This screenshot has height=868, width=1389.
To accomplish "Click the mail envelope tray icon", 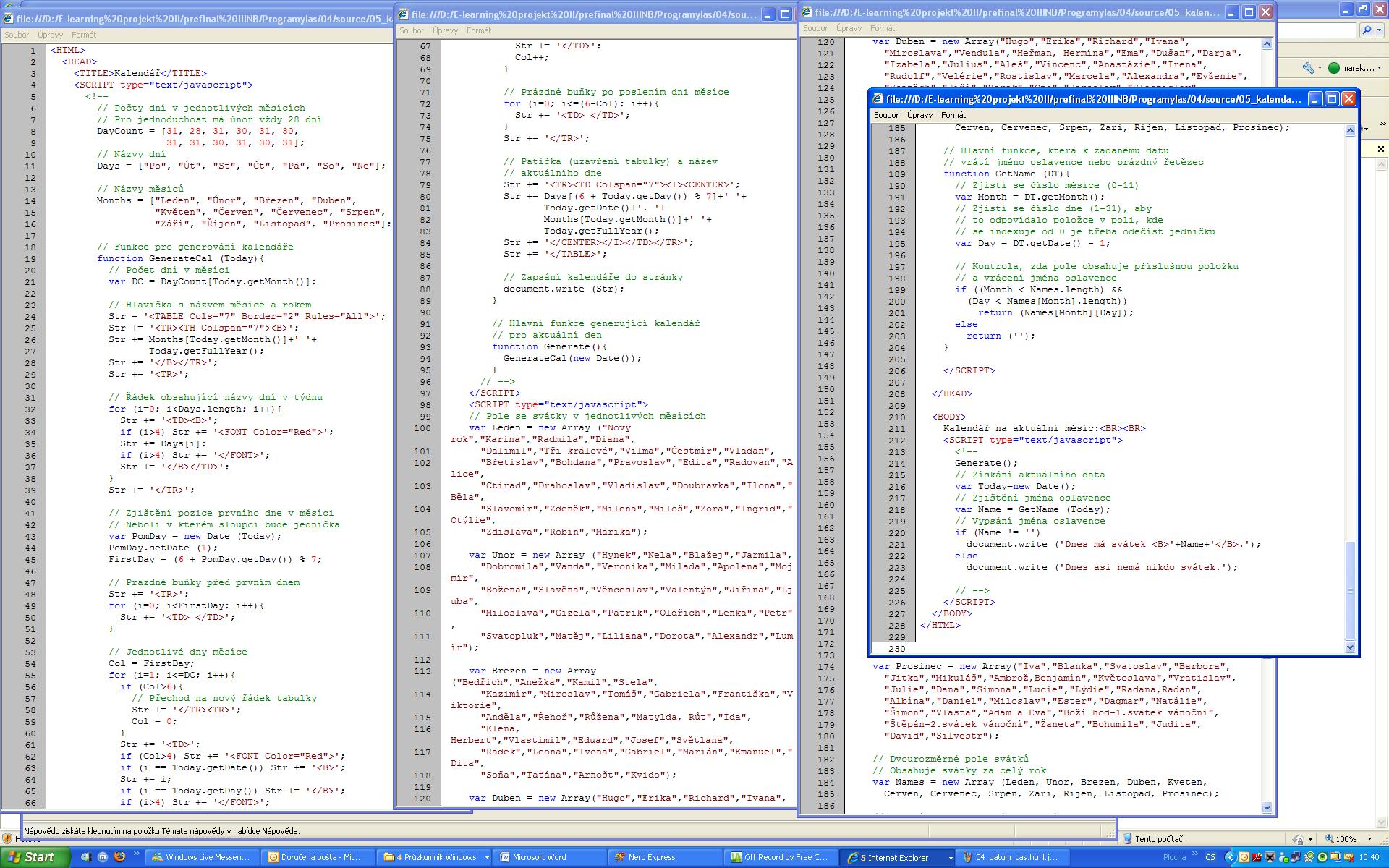I will coord(1350,857).
